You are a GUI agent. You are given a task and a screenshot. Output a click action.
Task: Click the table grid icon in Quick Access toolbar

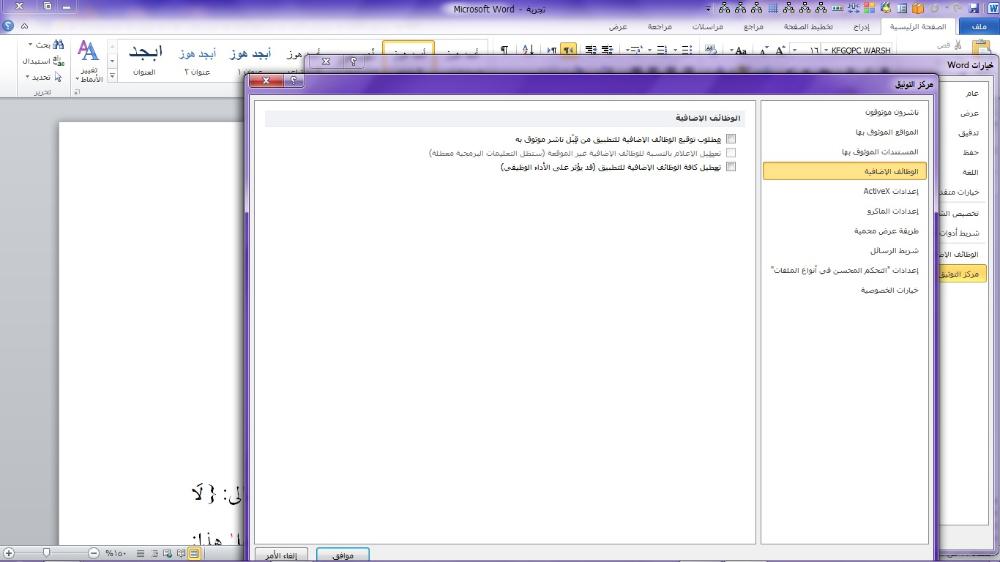773,8
